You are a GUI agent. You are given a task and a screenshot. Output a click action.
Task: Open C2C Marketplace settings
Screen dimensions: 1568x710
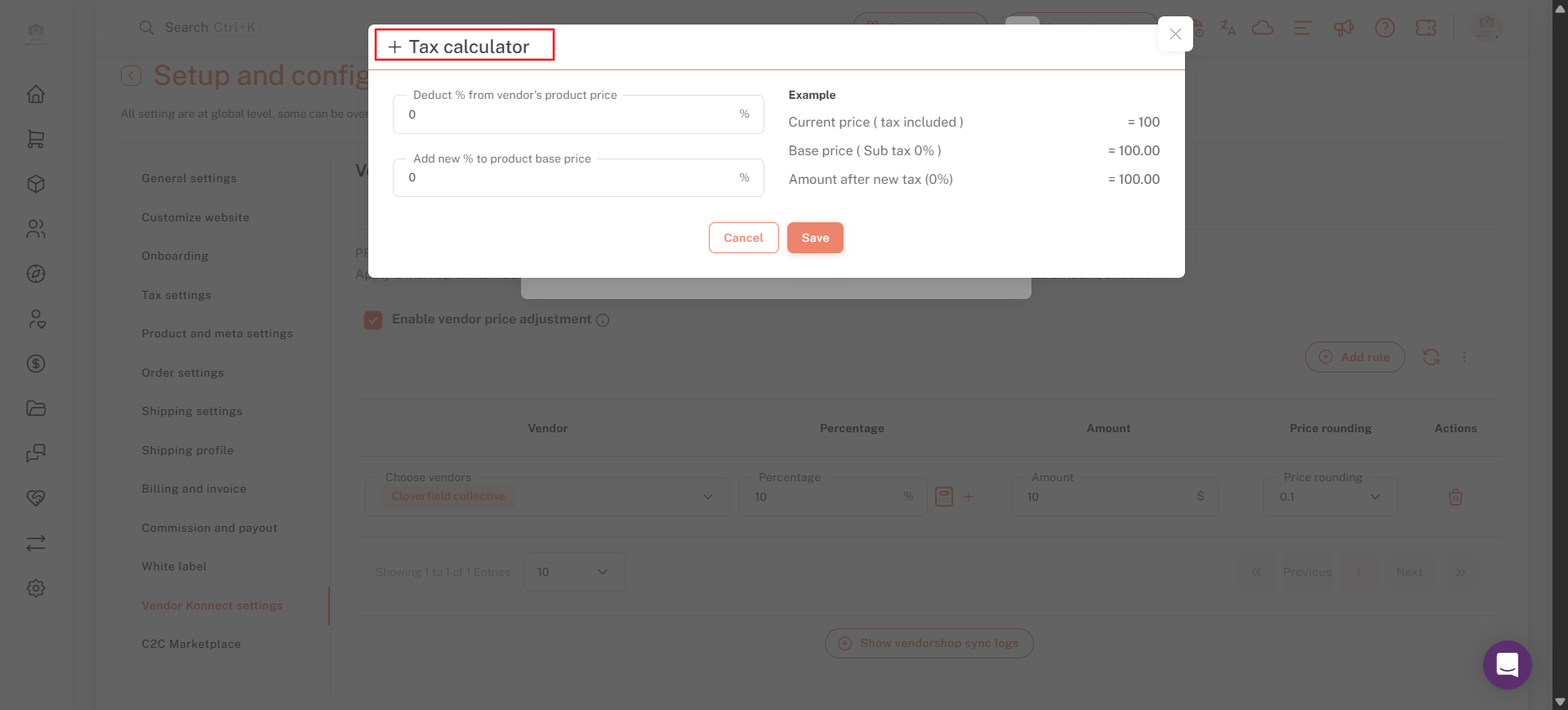pos(191,644)
